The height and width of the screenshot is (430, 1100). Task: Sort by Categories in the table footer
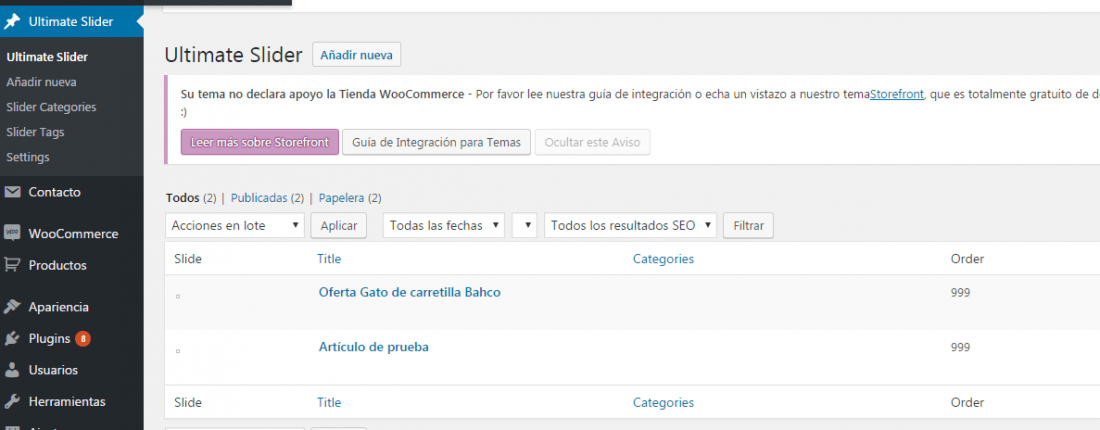click(x=663, y=403)
